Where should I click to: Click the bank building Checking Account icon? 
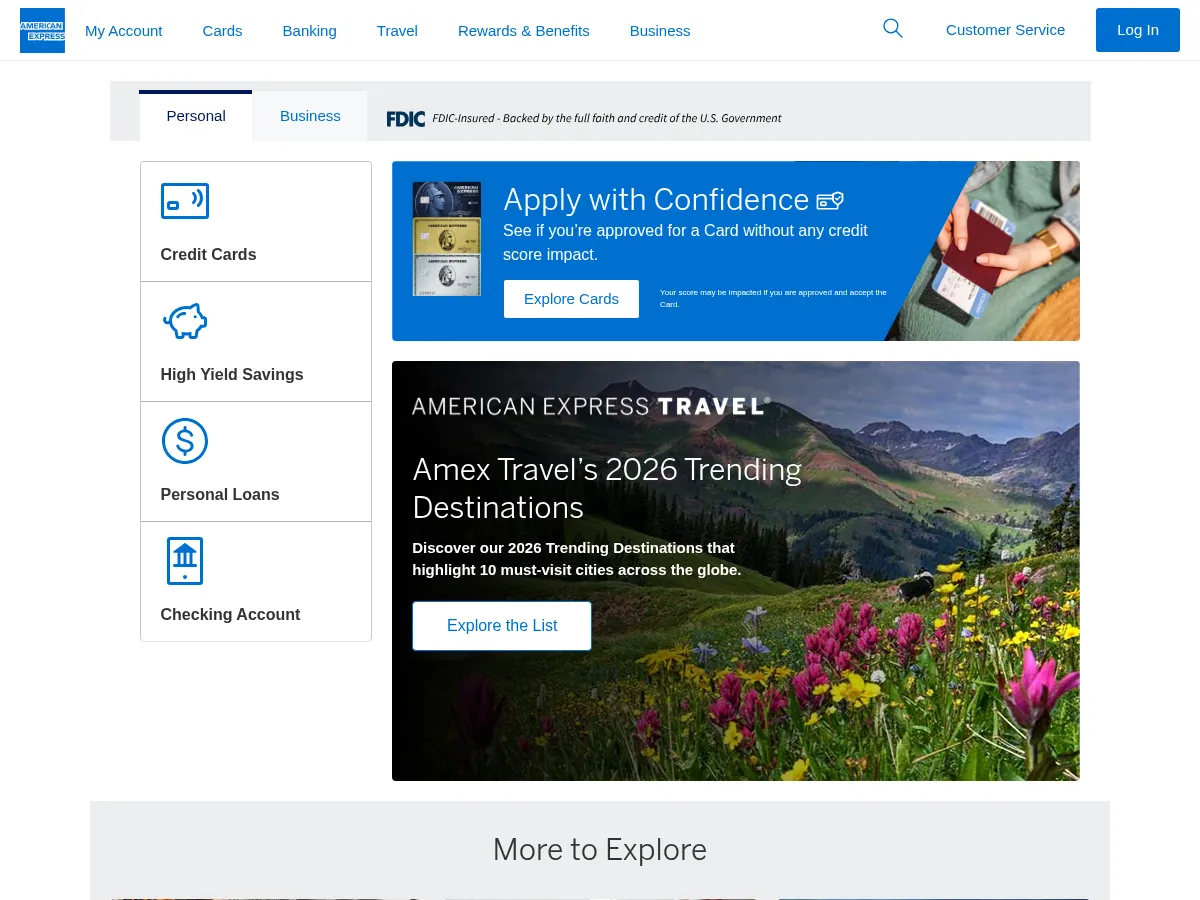(184, 561)
